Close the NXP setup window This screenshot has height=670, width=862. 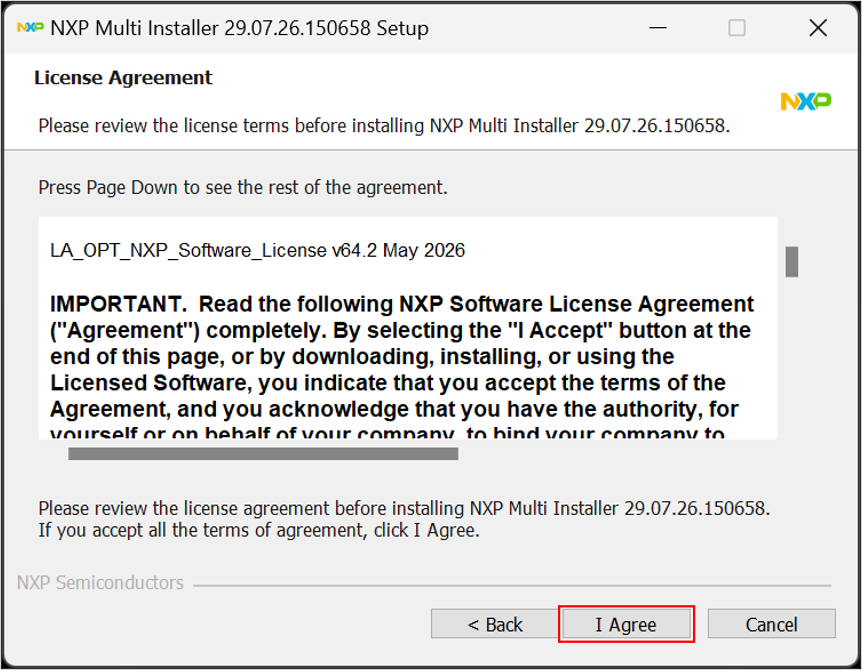(x=818, y=27)
